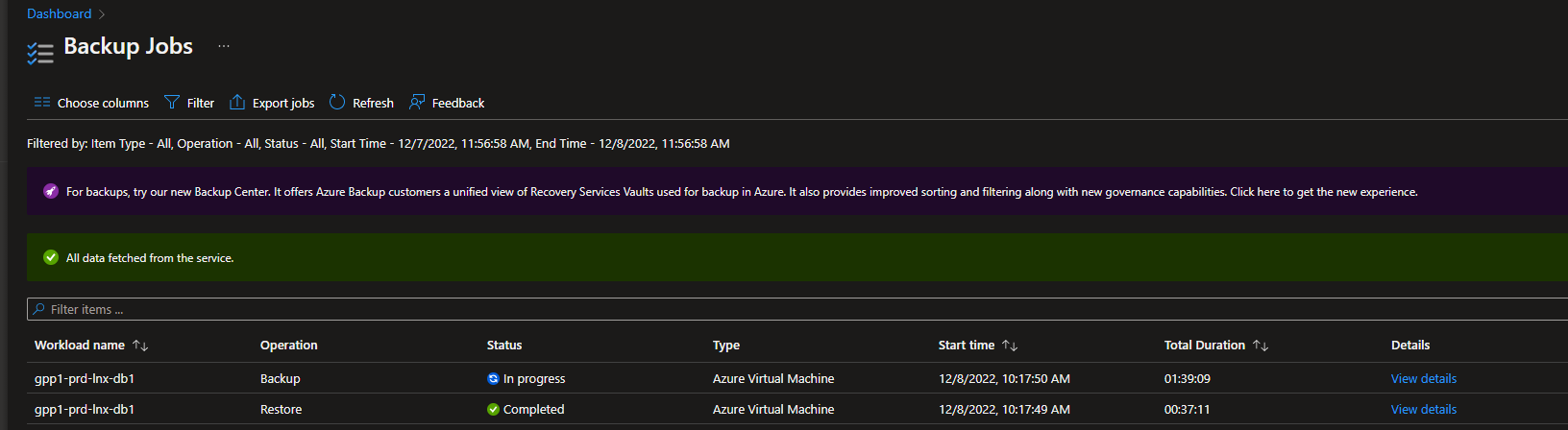
Task: Click the Workload name column header
Action: coord(80,346)
